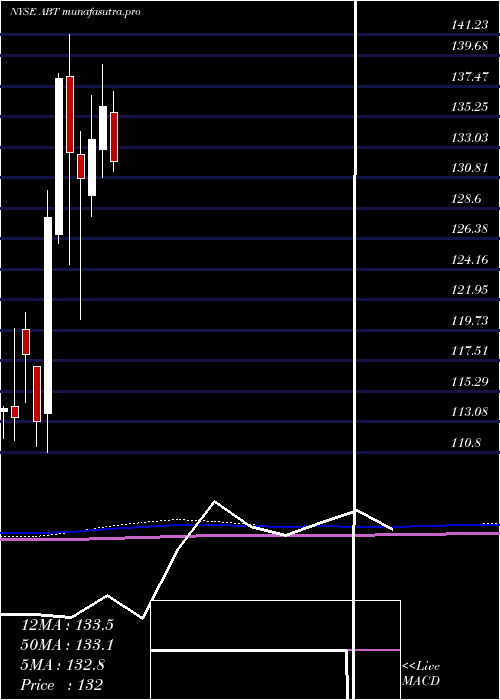Click the 128.6 price level label

click(x=467, y=199)
